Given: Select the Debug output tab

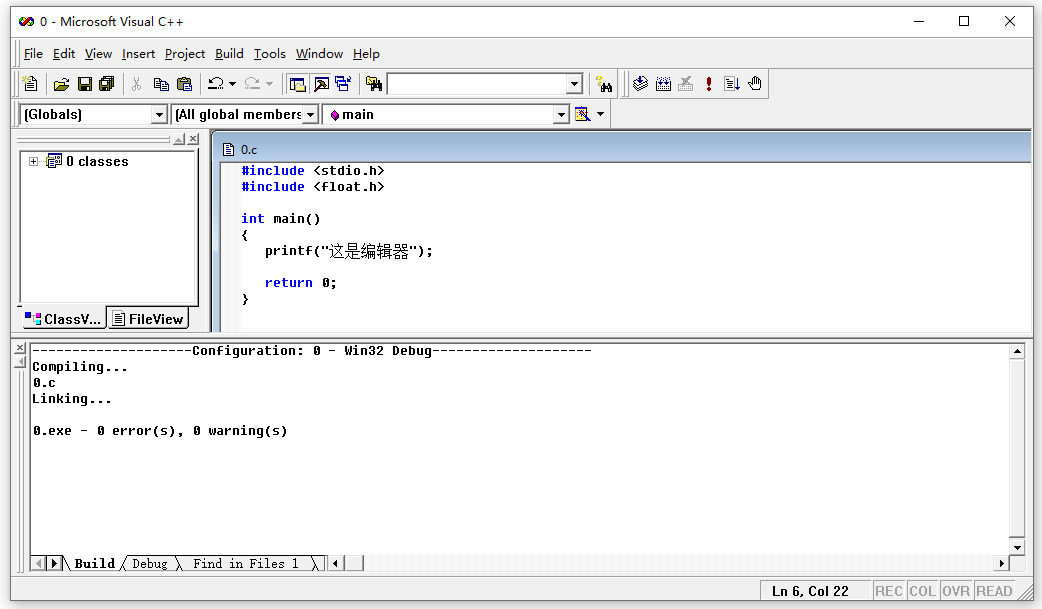Looking at the screenshot, I should [150, 564].
